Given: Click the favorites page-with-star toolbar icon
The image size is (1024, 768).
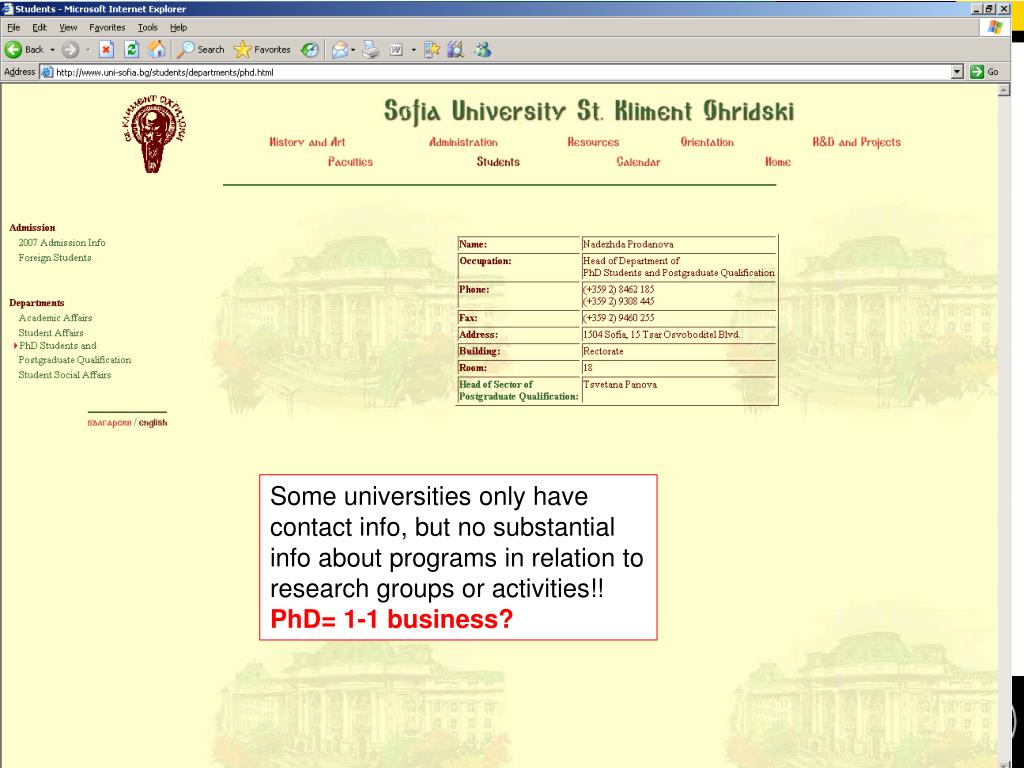Looking at the screenshot, I should pos(432,50).
